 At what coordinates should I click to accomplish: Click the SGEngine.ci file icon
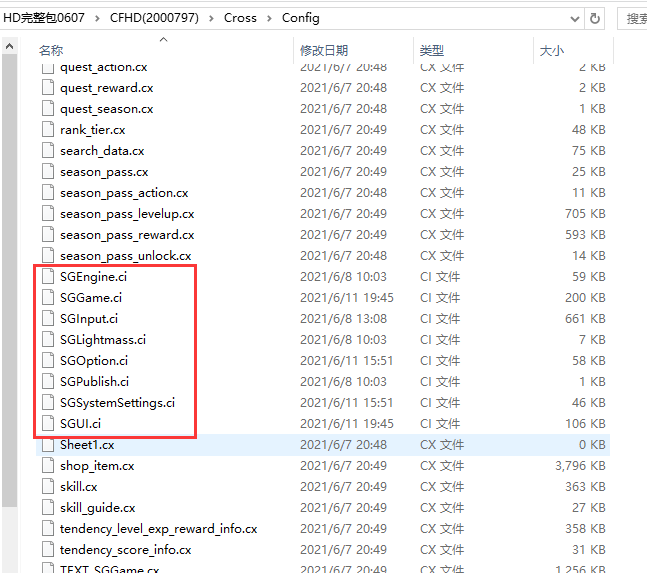[48, 277]
